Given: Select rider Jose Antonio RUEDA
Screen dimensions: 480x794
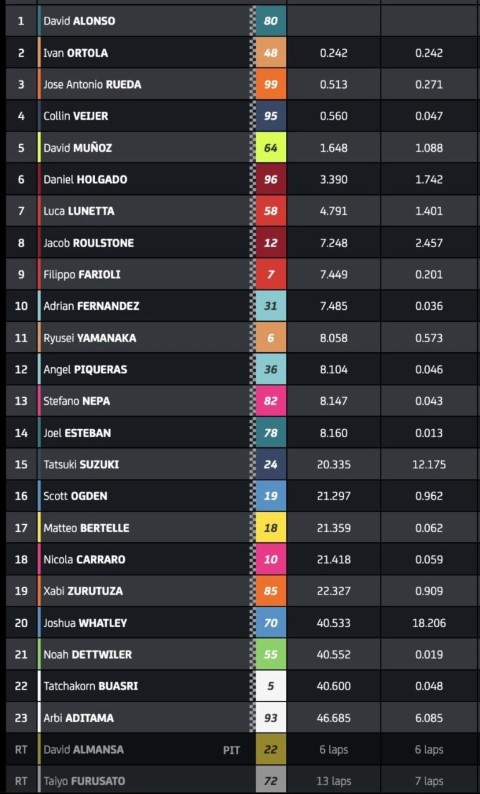Looking at the screenshot, I should point(92,85).
